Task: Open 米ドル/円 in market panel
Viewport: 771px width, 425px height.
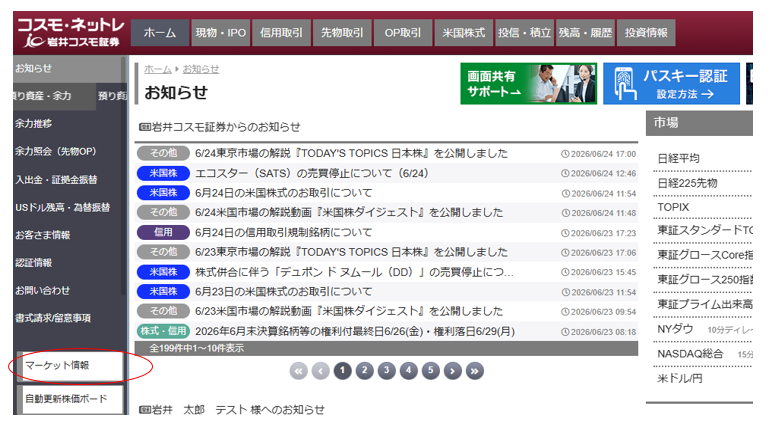Action: pyautogui.click(x=680, y=378)
